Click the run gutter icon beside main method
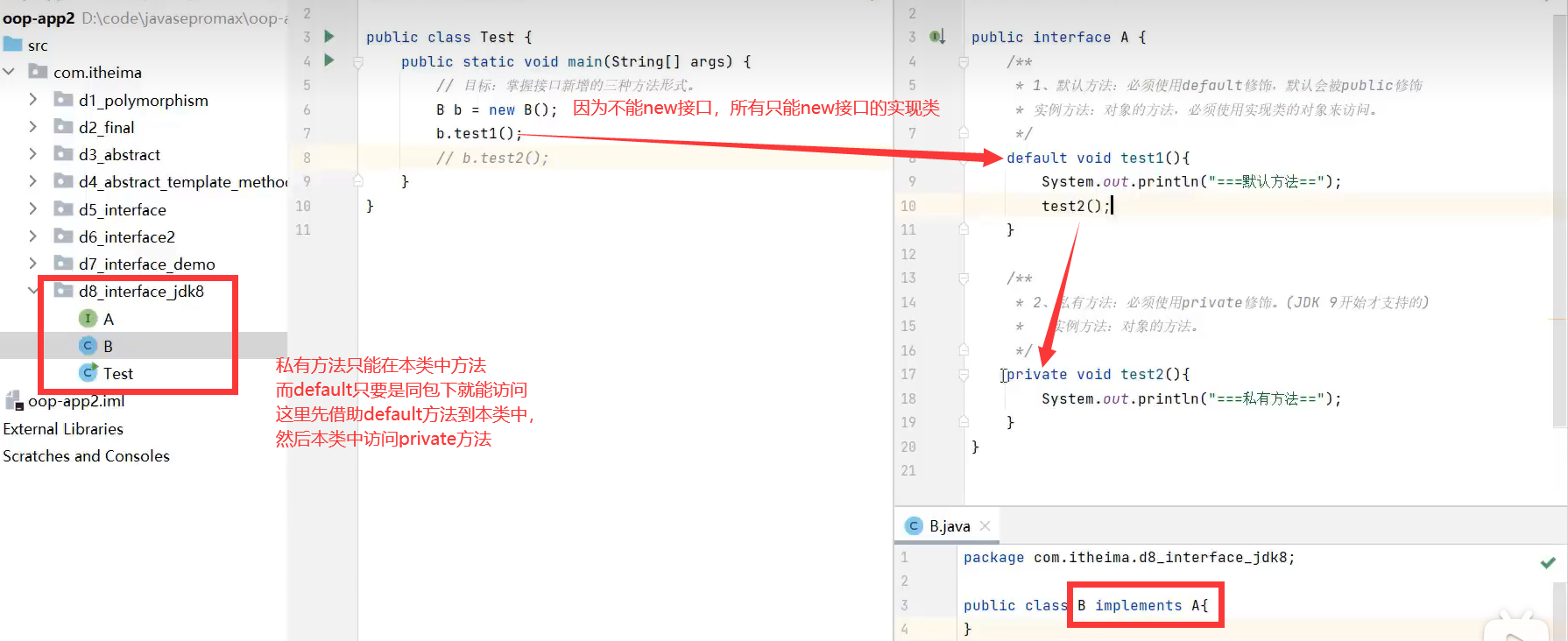 point(329,60)
